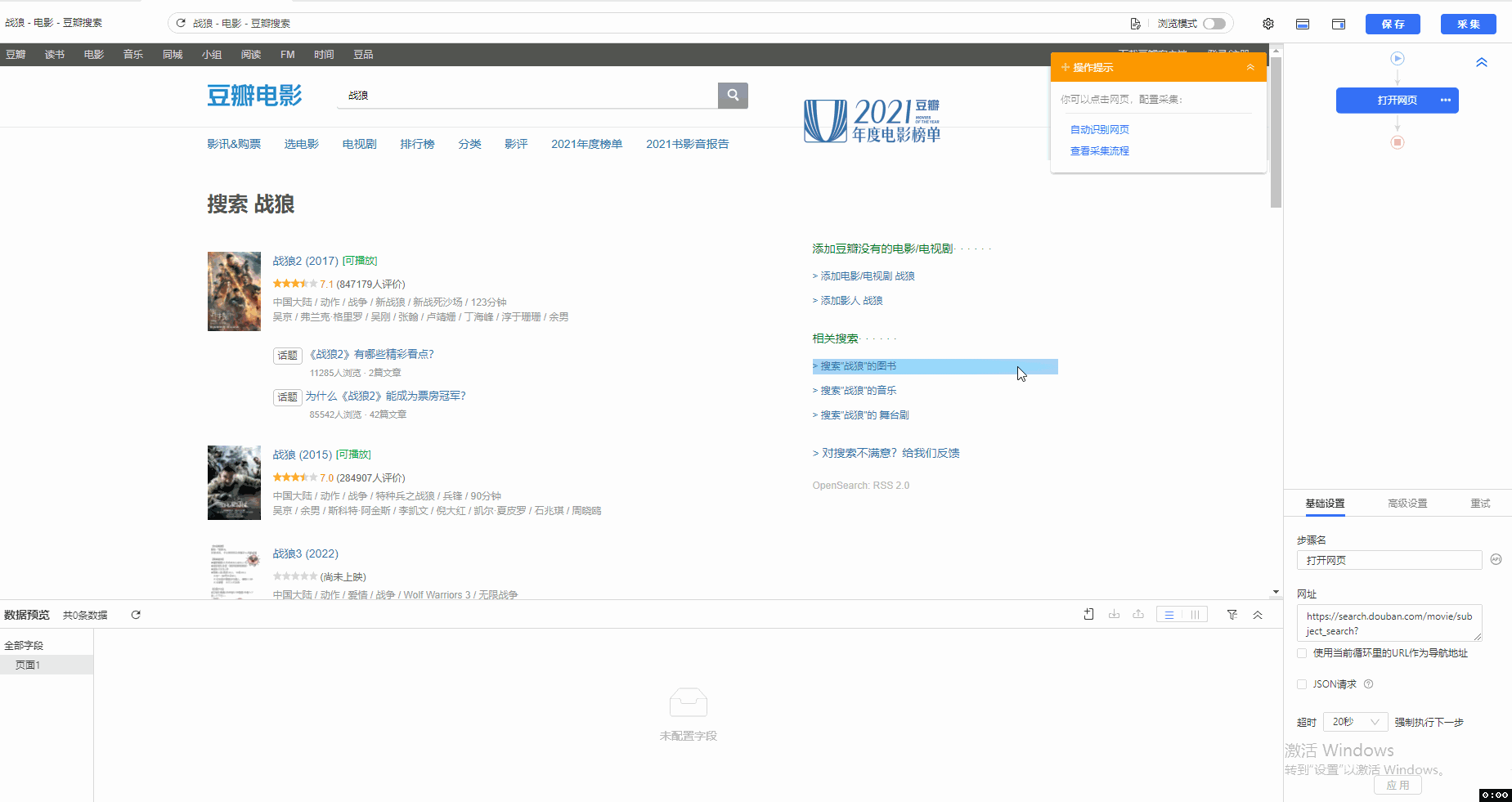Screen dimensions: 1512x802
Task: Open 影讯&购票 in movie navigation
Action: point(234,144)
